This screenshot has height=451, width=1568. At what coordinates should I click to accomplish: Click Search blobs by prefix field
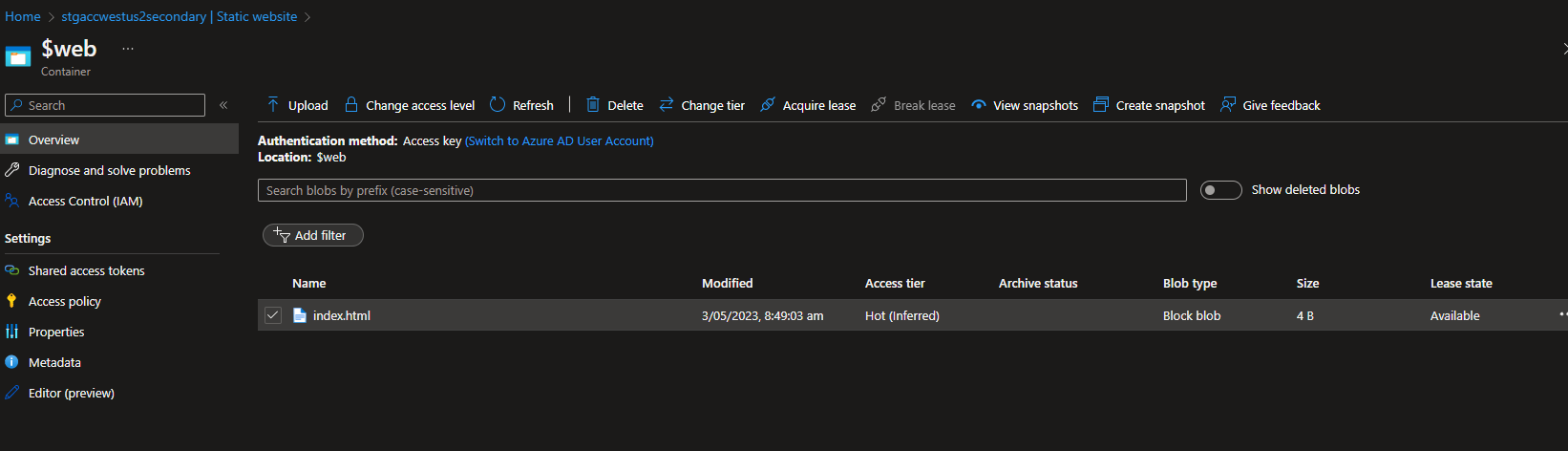(x=722, y=190)
